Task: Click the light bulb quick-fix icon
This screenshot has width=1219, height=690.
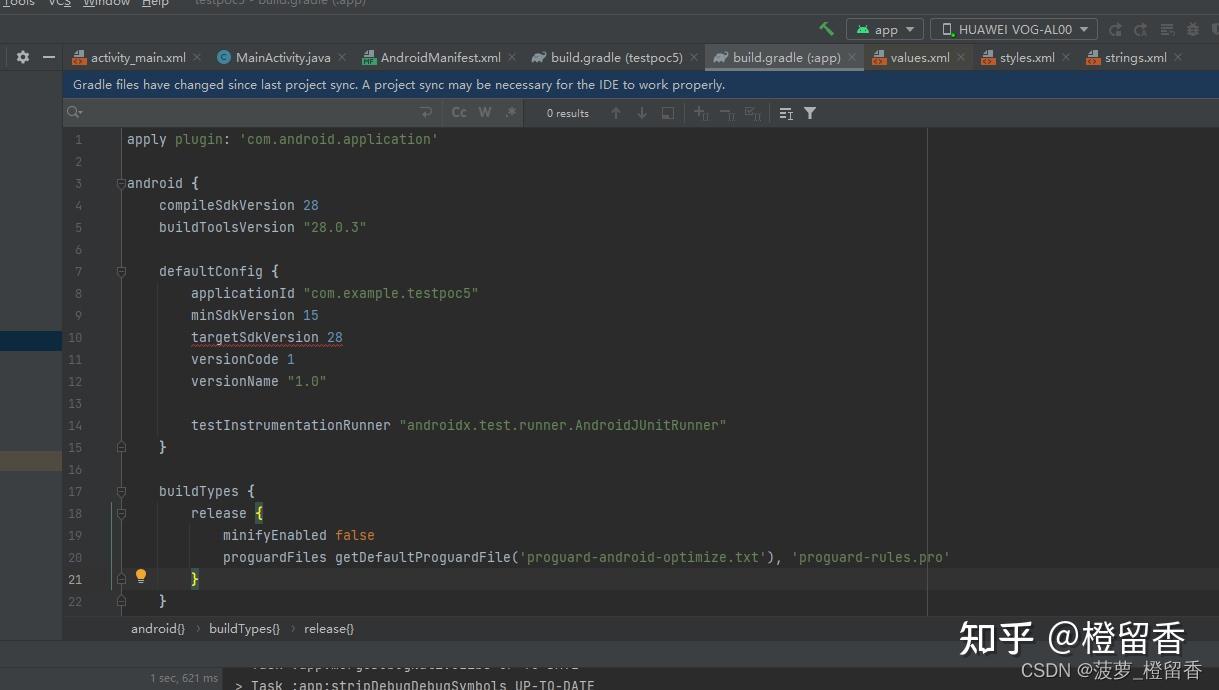Action: (x=141, y=576)
